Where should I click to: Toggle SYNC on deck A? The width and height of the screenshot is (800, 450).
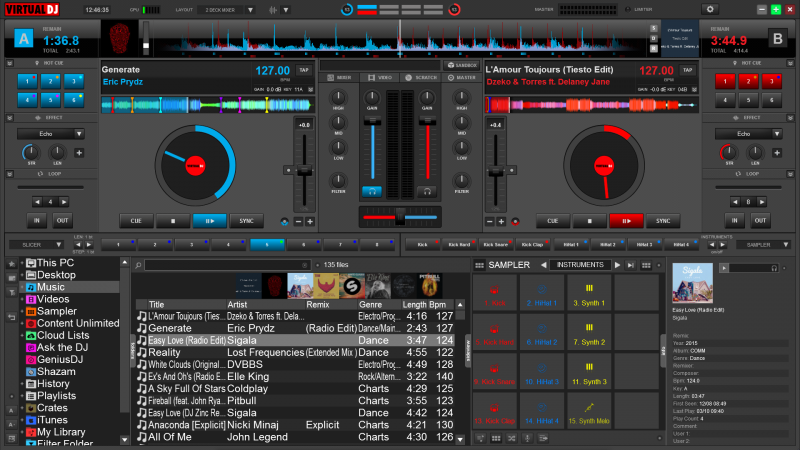(246, 221)
